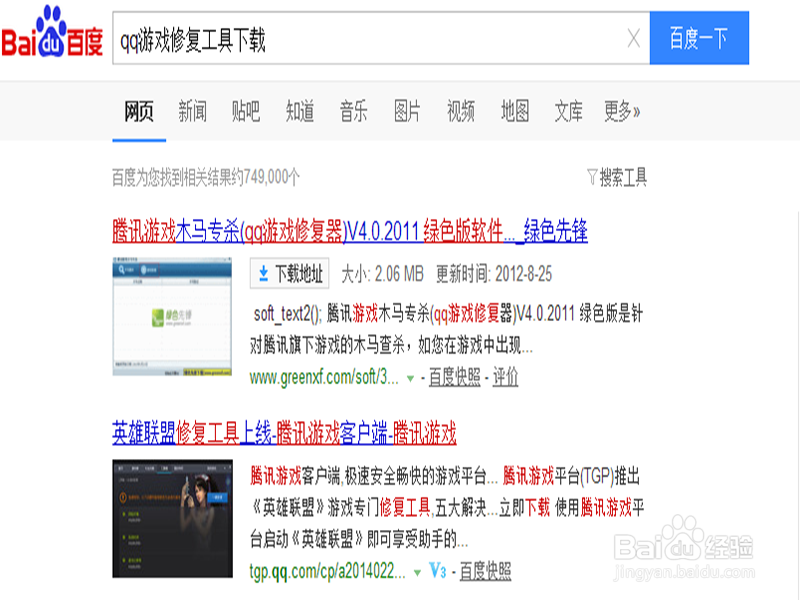
Task: Click the text 更新时间: 2012-8-25
Action: pos(494,274)
